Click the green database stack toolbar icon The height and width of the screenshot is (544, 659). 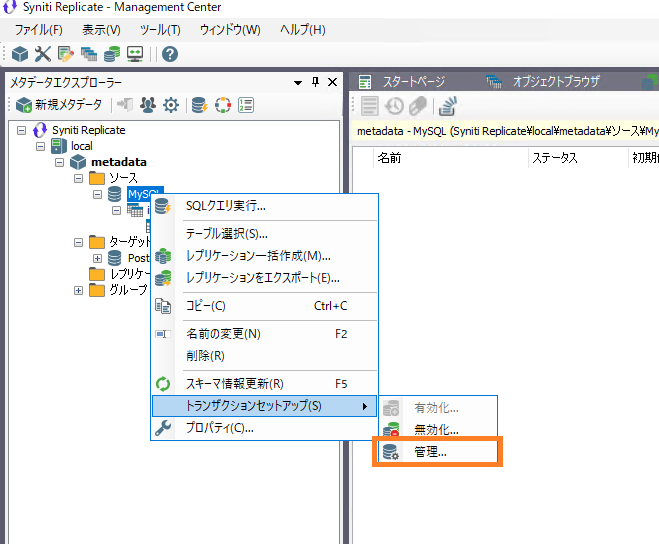pyautogui.click(x=112, y=54)
